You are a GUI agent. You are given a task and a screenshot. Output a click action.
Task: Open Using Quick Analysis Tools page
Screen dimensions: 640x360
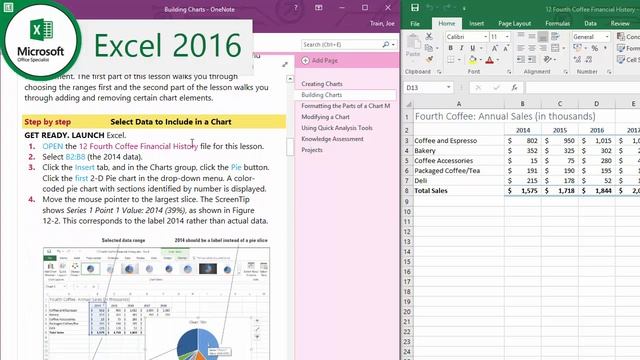337,128
